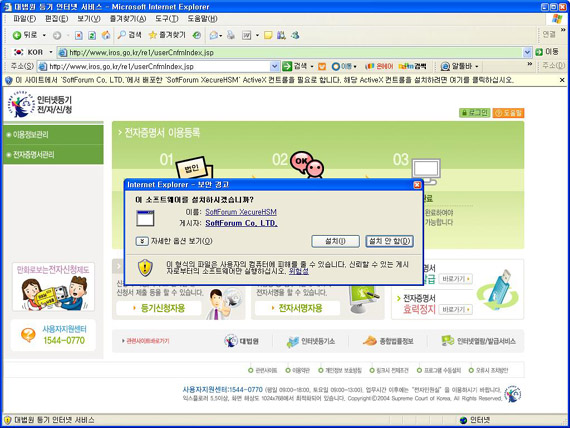Click the 전자서명자용 button

click(297, 308)
